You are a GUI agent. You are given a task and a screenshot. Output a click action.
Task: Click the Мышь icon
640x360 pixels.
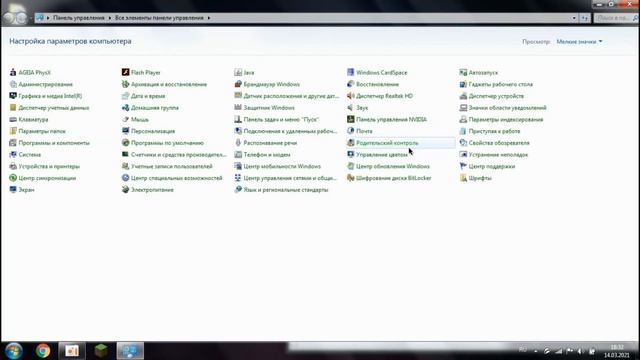[125, 120]
